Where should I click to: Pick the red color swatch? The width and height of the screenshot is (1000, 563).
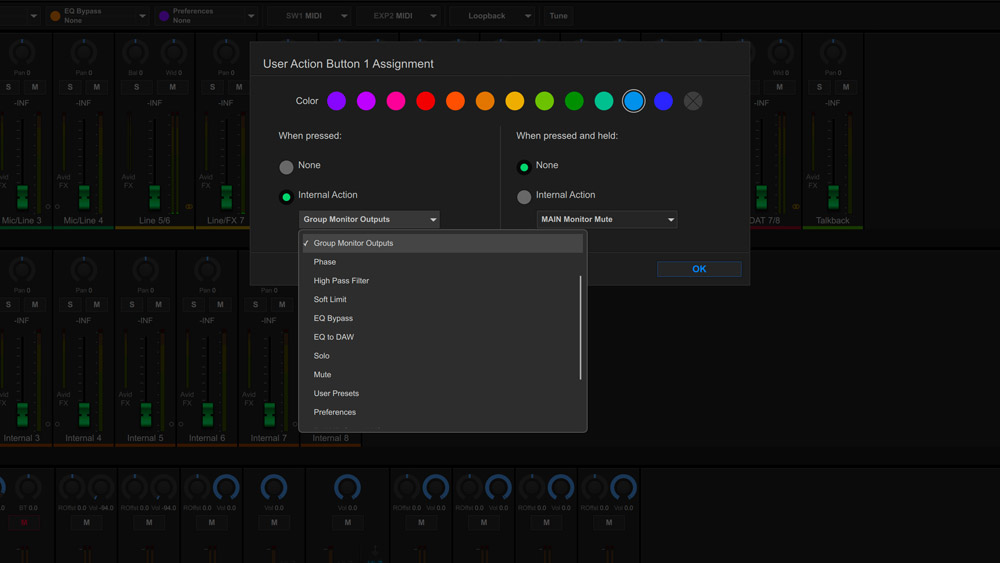click(x=425, y=101)
